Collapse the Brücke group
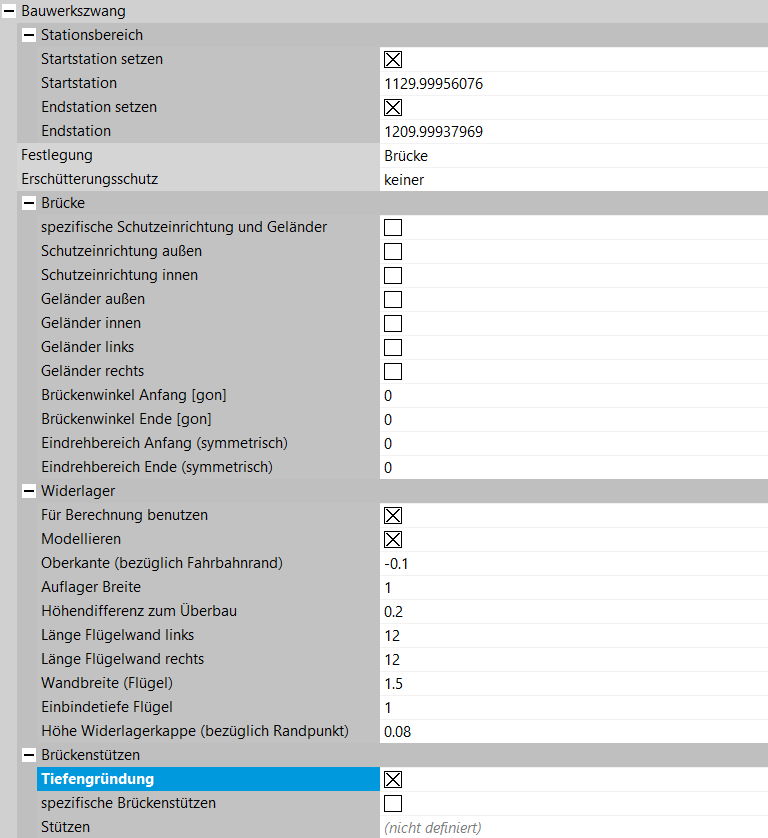The height and width of the screenshot is (838, 768). (x=29, y=203)
